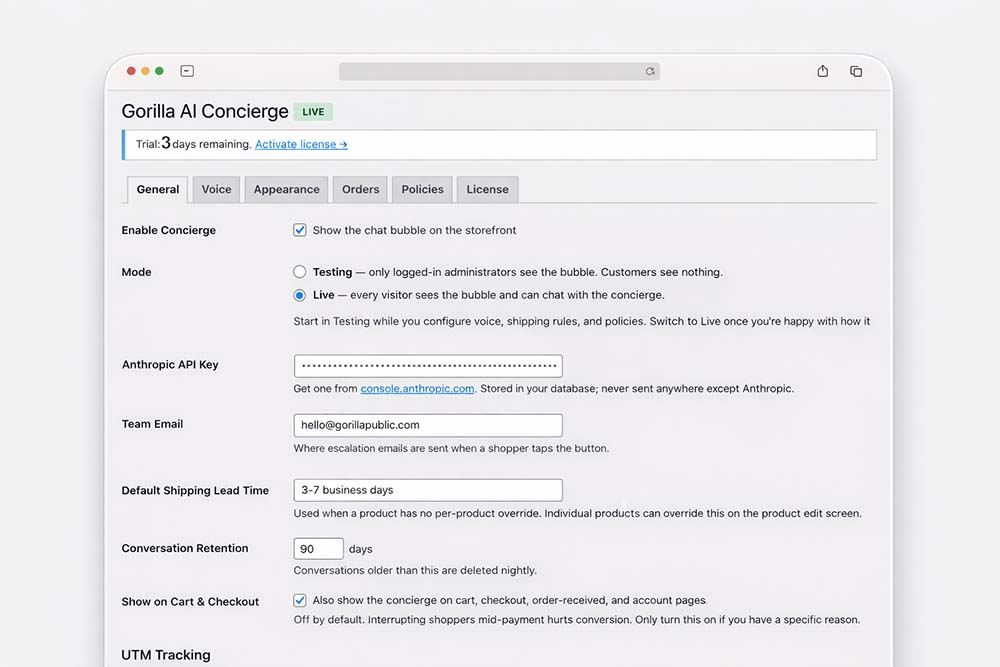Select the Testing mode radio button

[x=300, y=272]
